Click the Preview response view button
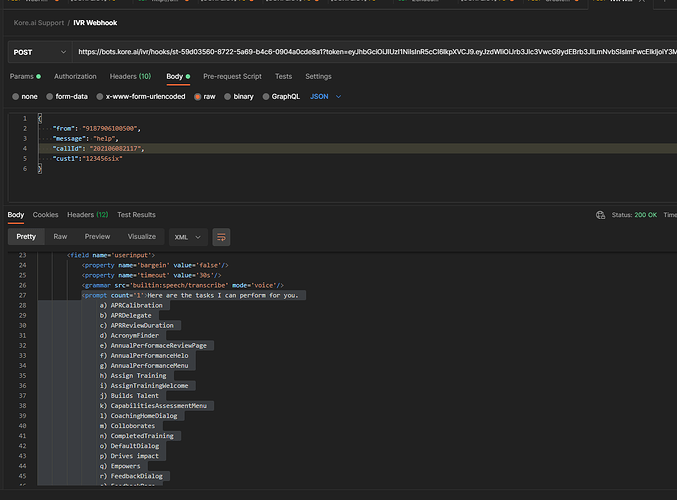Screen dimensions: 677x500 point(97,237)
